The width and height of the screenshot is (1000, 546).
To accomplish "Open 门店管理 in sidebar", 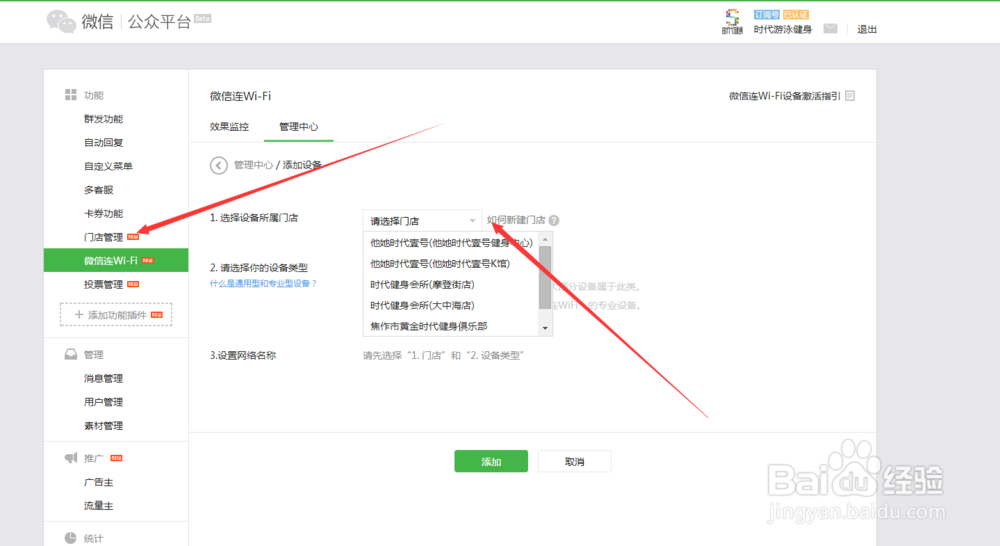I will point(103,237).
